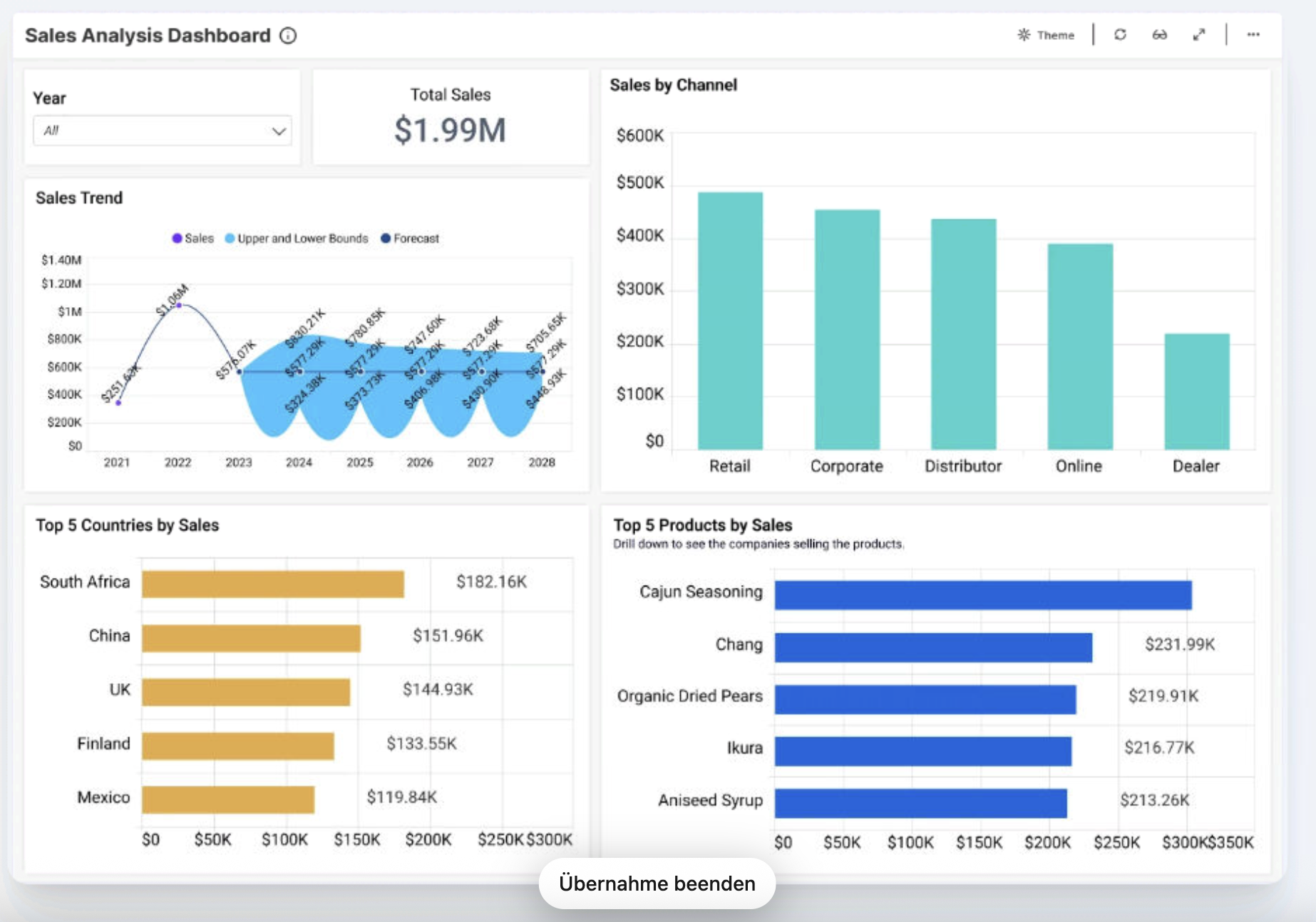This screenshot has height=922, width=1316.
Task: Click the $1.06M data point for 2022
Action: click(180, 305)
